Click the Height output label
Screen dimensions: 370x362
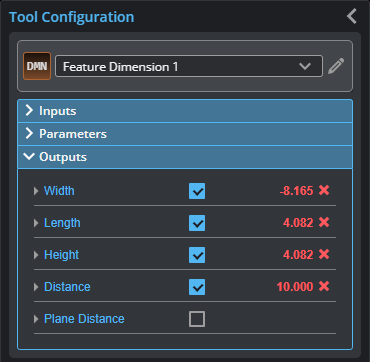click(62, 255)
